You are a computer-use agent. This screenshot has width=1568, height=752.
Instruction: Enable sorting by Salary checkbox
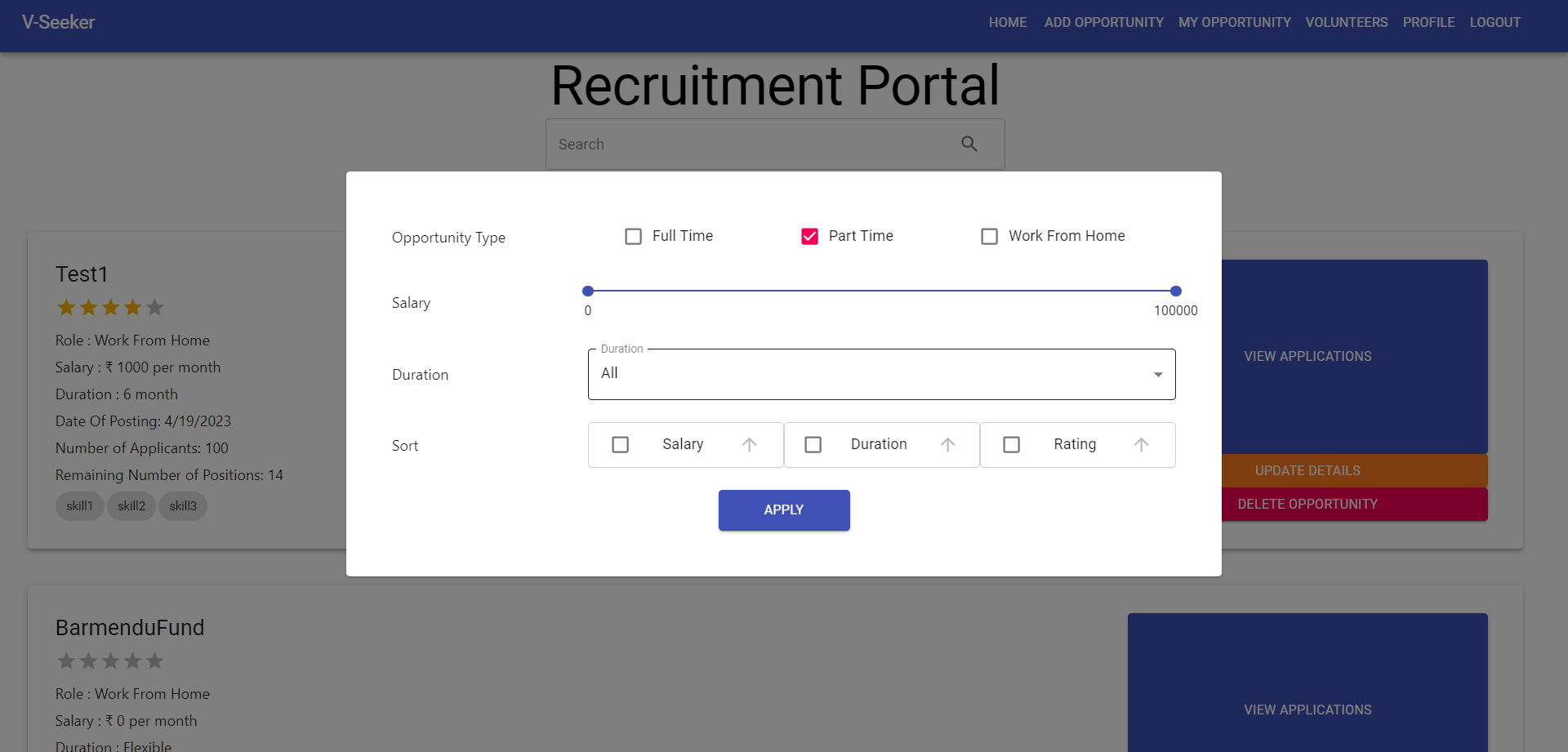point(620,445)
